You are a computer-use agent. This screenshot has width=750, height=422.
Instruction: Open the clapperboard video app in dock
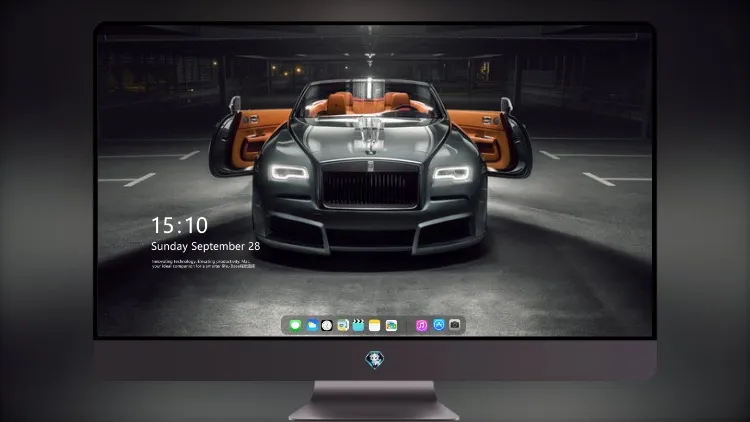click(x=358, y=325)
